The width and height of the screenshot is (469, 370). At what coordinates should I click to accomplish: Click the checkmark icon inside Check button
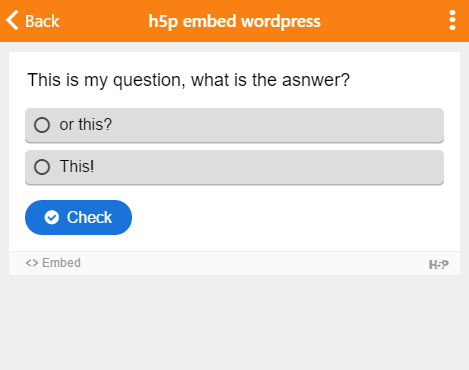click(x=52, y=217)
